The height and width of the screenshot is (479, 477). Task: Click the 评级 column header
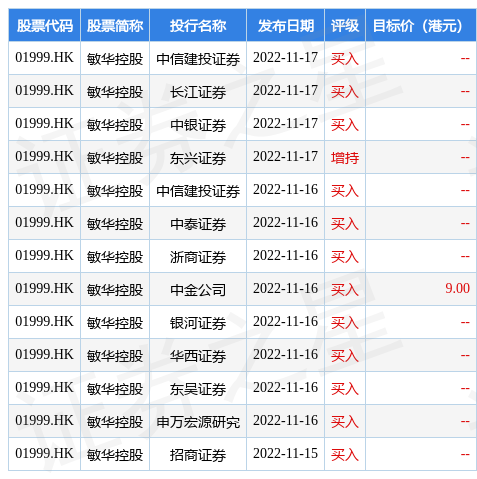coord(345,25)
